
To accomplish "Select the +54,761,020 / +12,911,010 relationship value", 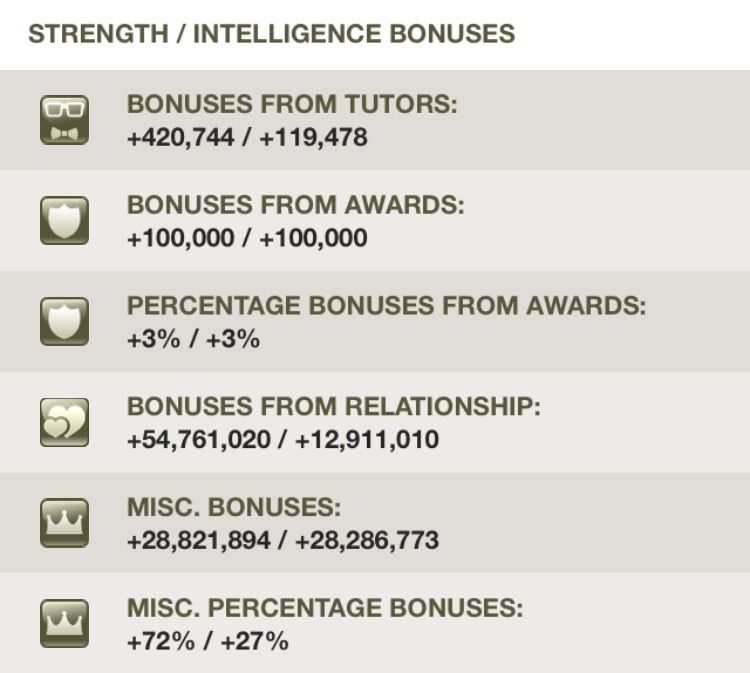I will click(x=283, y=440).
